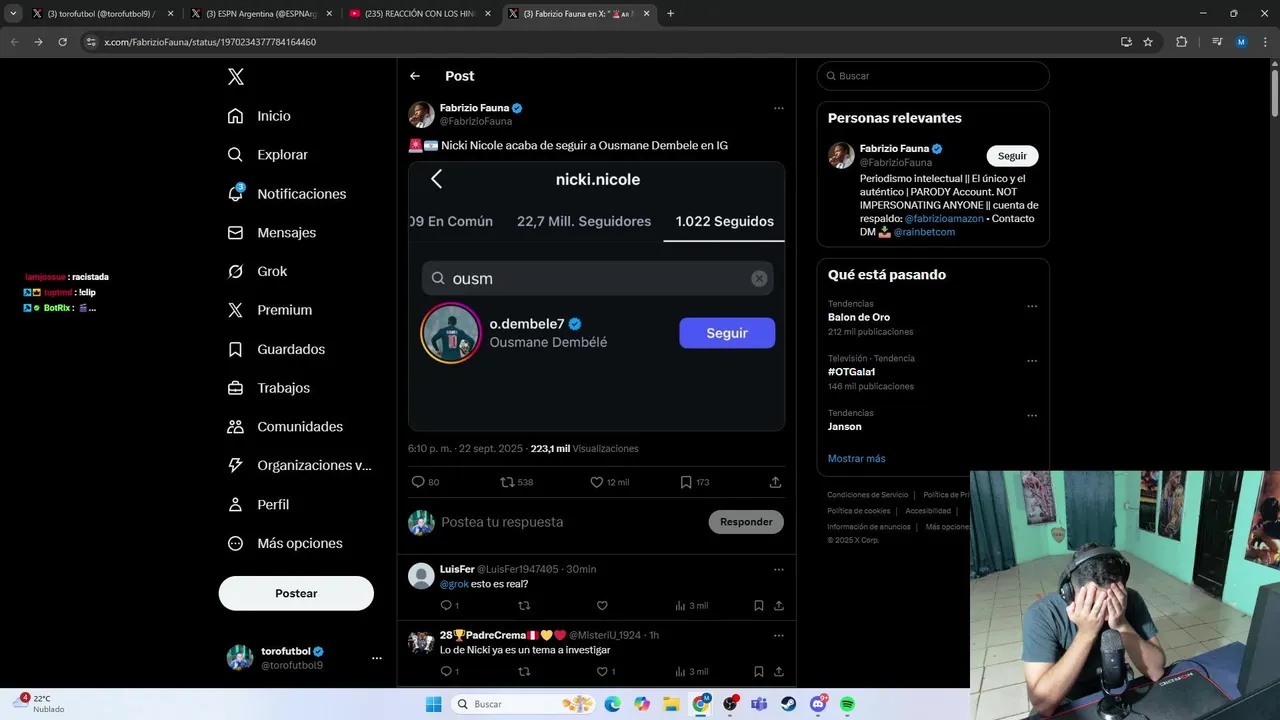Viewport: 1280px width, 720px height.
Task: Bookmark PadreCrema's comment
Action: [x=759, y=671]
